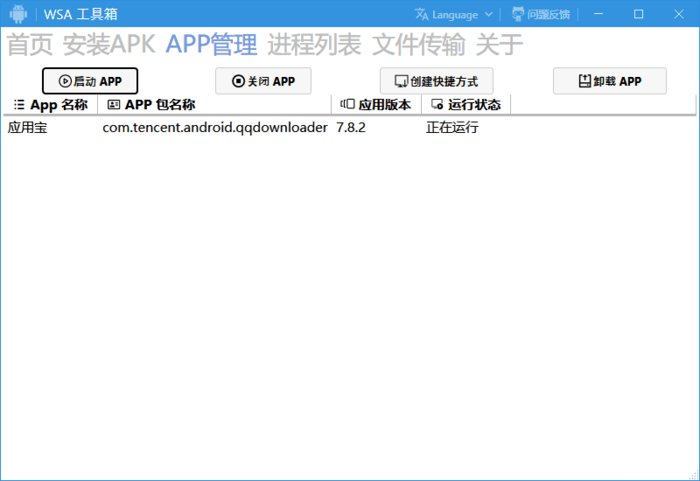Click the 运行状态 column header

tap(465, 104)
